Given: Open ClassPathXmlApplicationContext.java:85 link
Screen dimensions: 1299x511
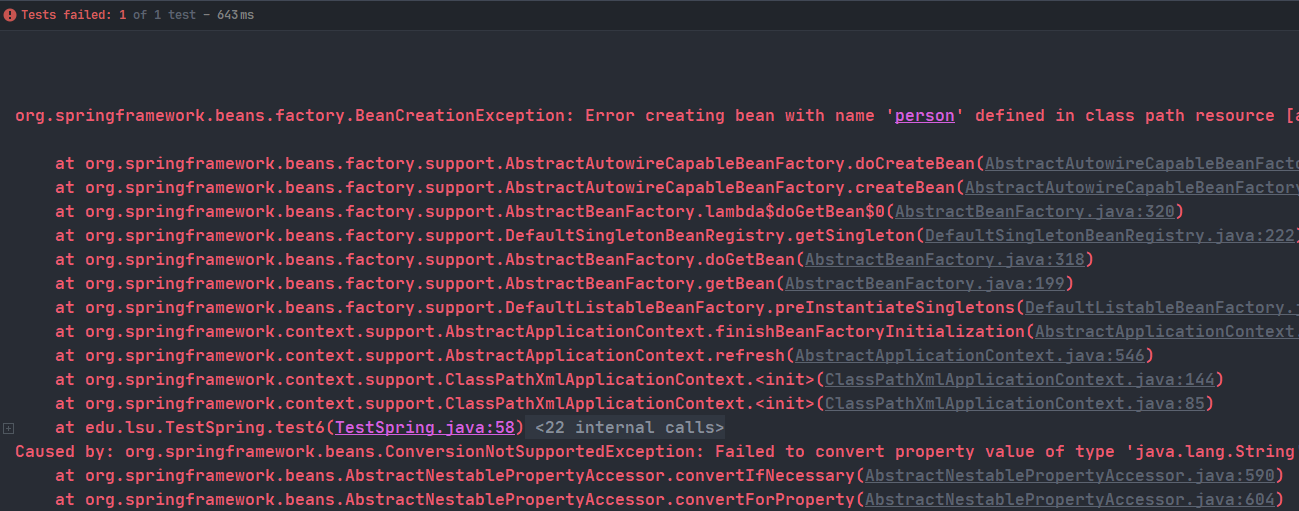Looking at the screenshot, I should (1015, 404).
